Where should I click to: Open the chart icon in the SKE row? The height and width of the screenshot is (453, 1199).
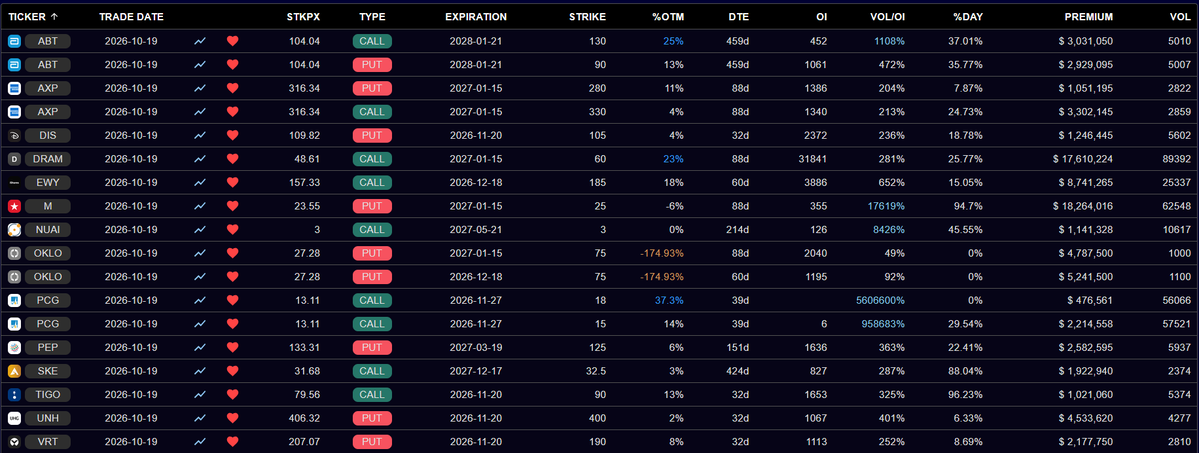click(200, 371)
